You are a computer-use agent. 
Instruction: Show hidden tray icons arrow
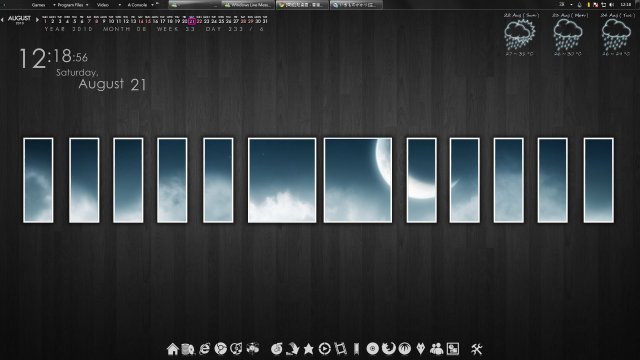(571, 4)
